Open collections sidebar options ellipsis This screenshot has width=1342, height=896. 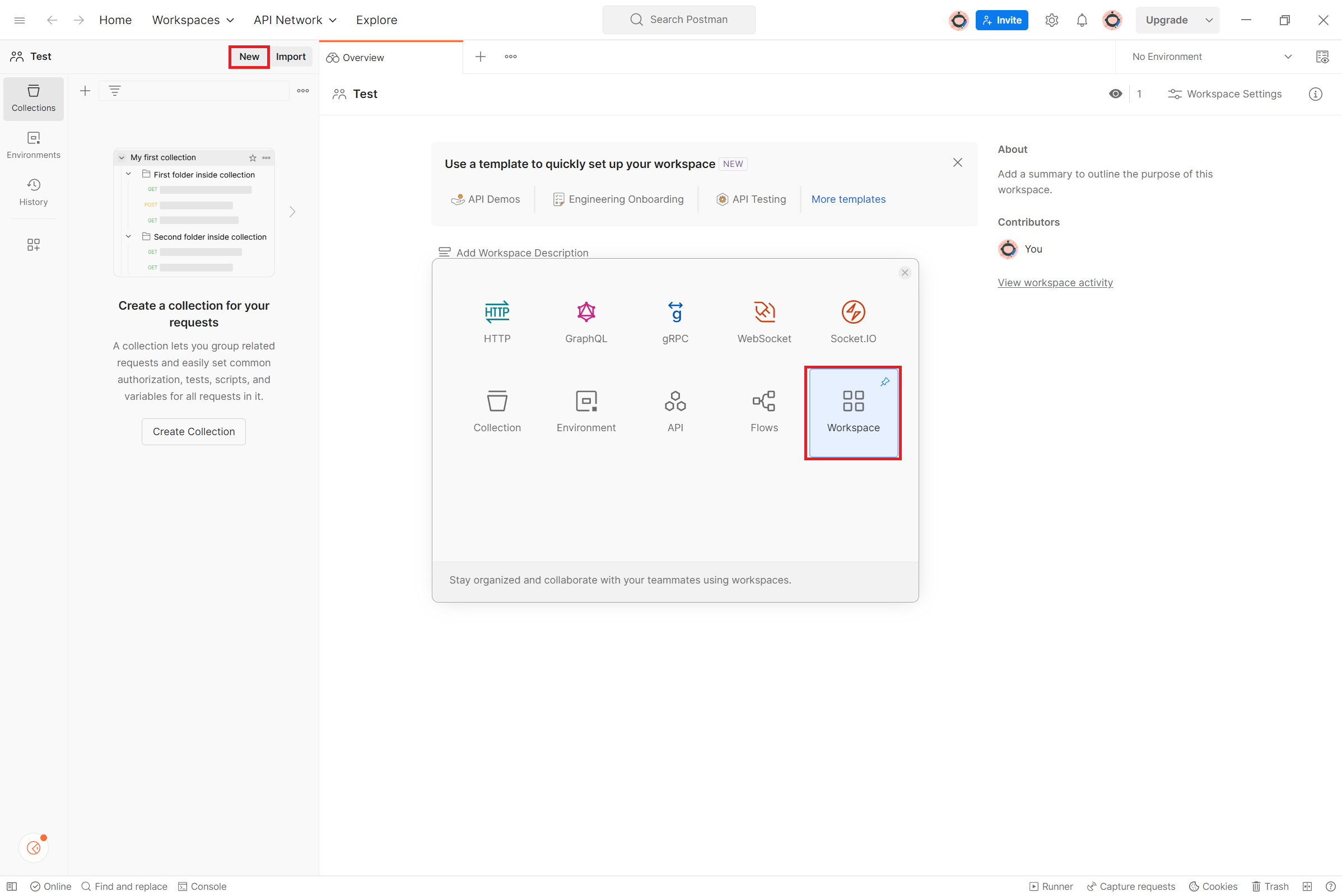click(303, 90)
